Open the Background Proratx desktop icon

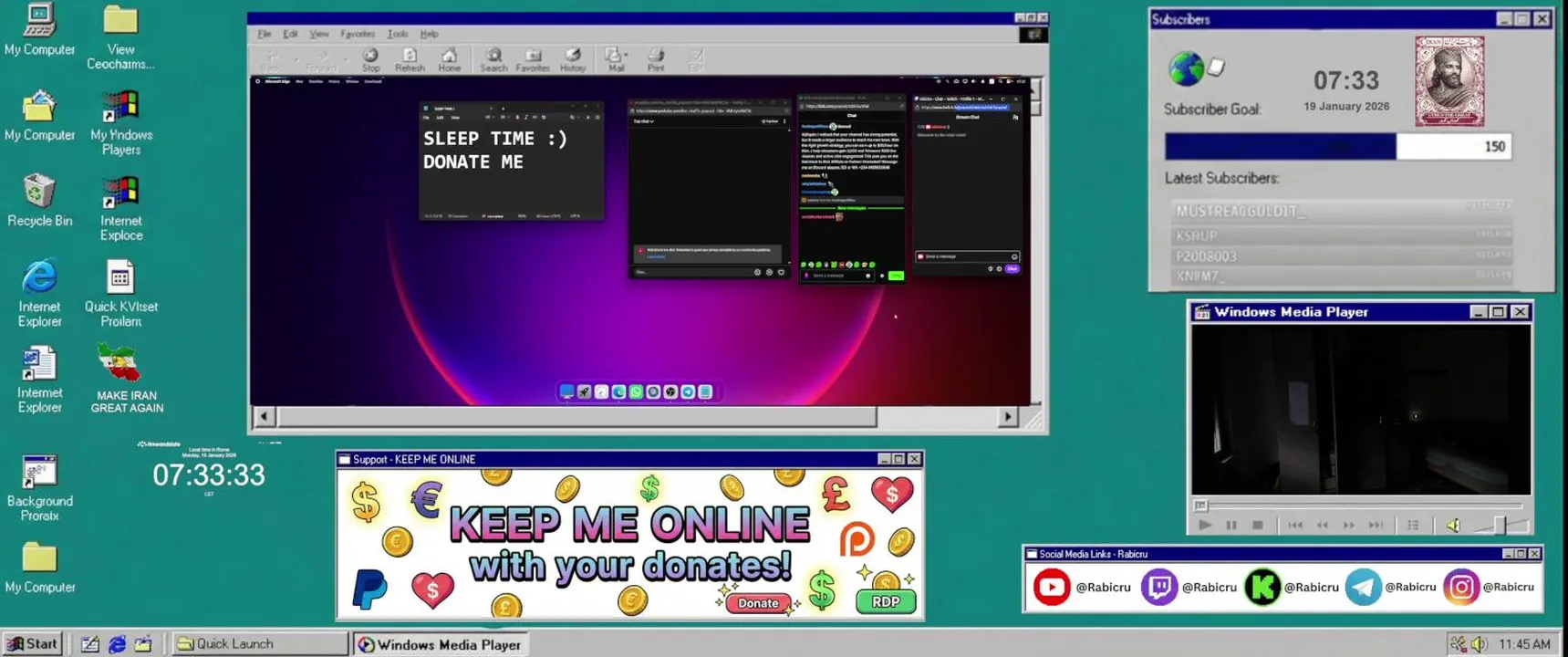point(39,488)
